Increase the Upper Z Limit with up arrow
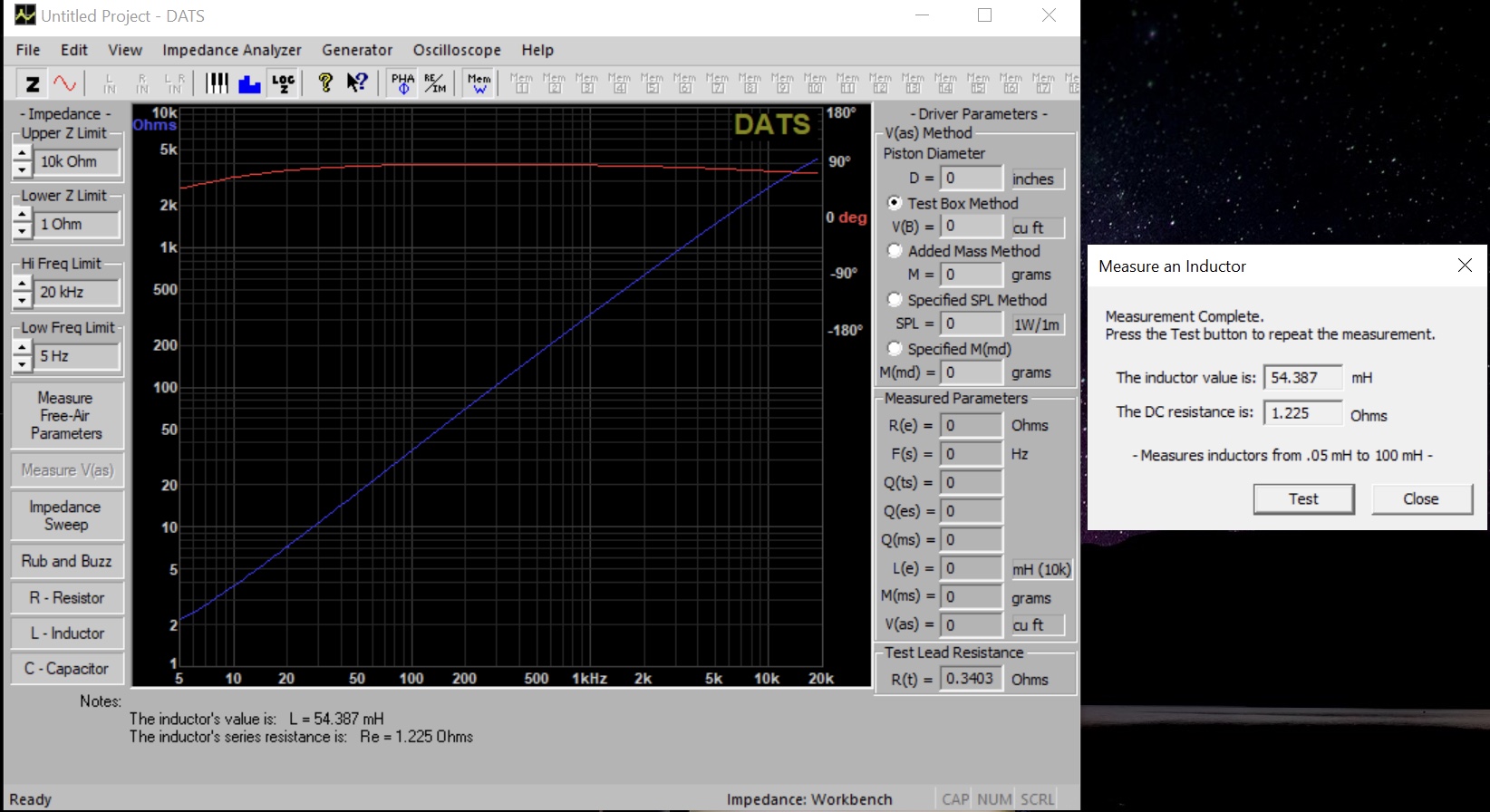The height and width of the screenshot is (812, 1490). pos(22,153)
